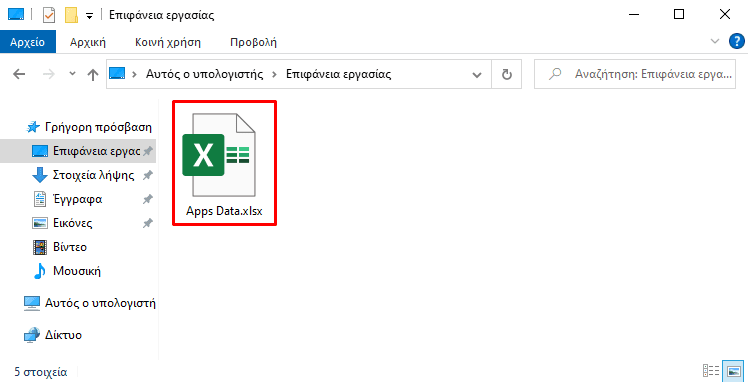Click the pin icon next to Επιφάνεια εργασίας
The width and height of the screenshot is (748, 382).
pos(148,151)
